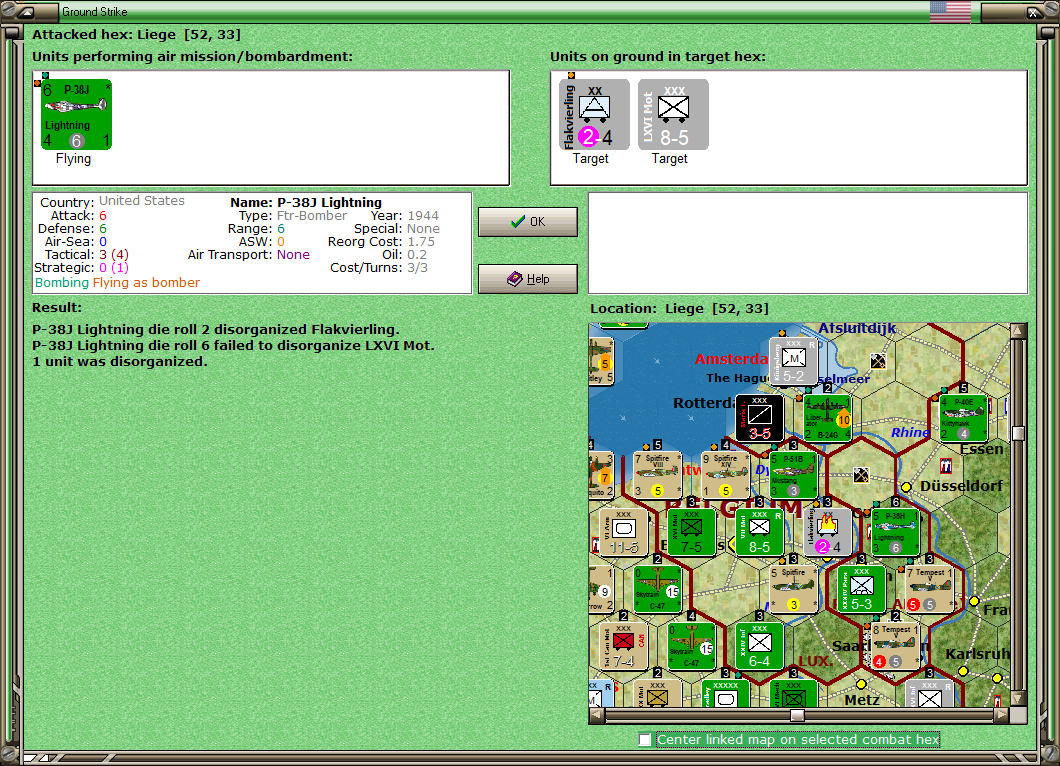The image size is (1060, 766).
Task: Select the P-51B Mustang unit on map
Action: [794, 475]
